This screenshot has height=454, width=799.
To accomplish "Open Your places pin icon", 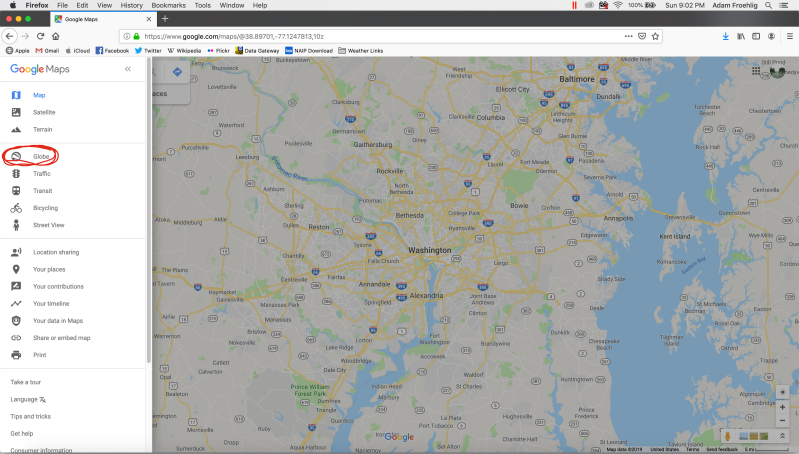I will tap(16, 269).
